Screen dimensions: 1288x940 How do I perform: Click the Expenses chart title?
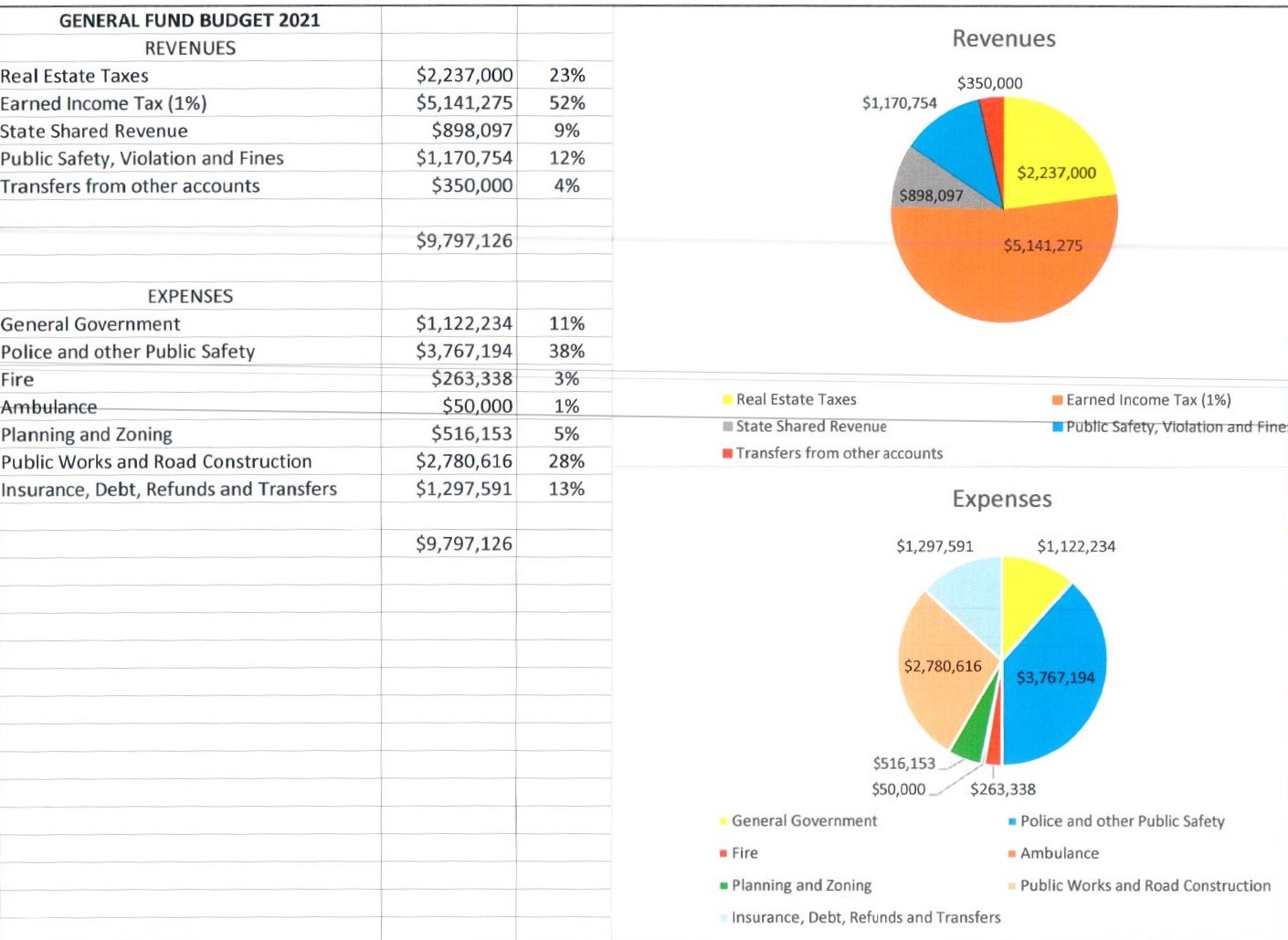(x=1002, y=499)
